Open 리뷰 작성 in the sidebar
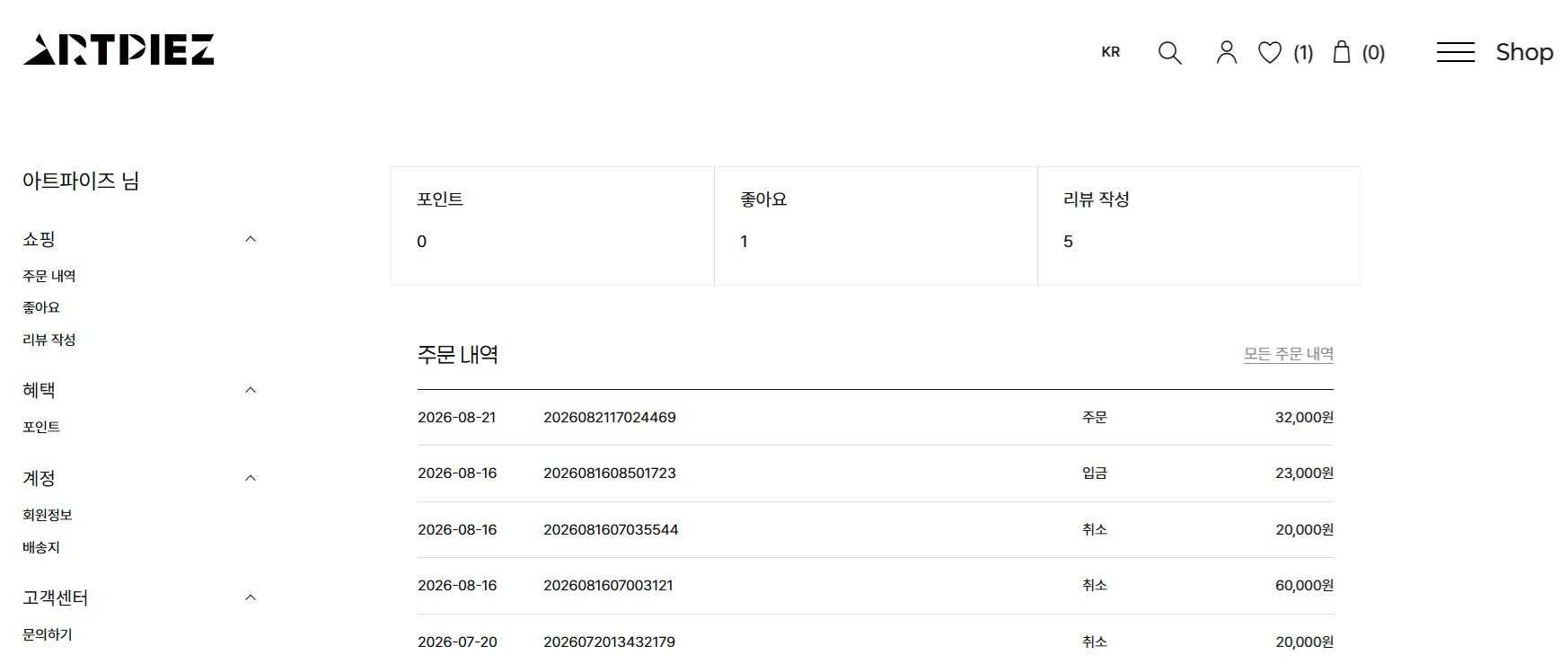The width and height of the screenshot is (1568, 664). 49,340
